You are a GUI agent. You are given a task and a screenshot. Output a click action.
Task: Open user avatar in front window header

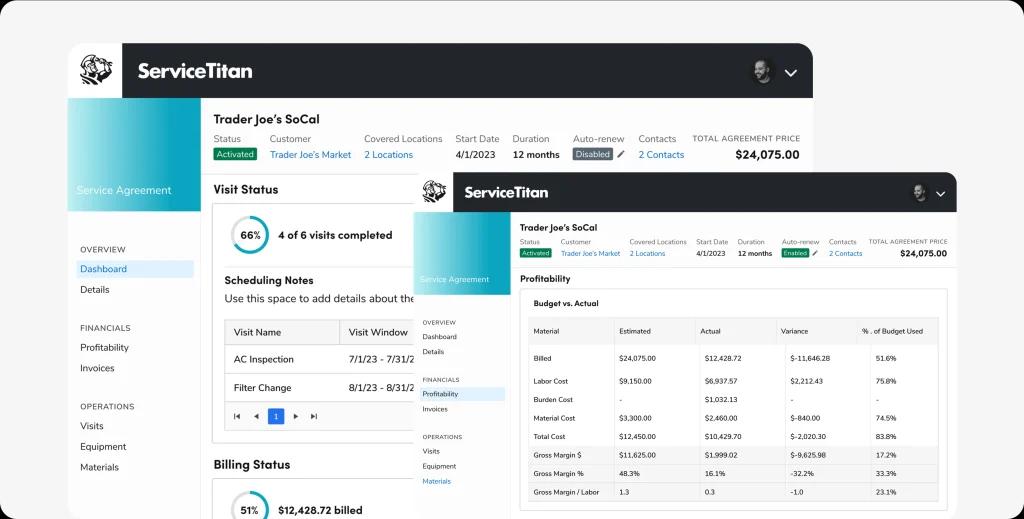click(x=920, y=193)
